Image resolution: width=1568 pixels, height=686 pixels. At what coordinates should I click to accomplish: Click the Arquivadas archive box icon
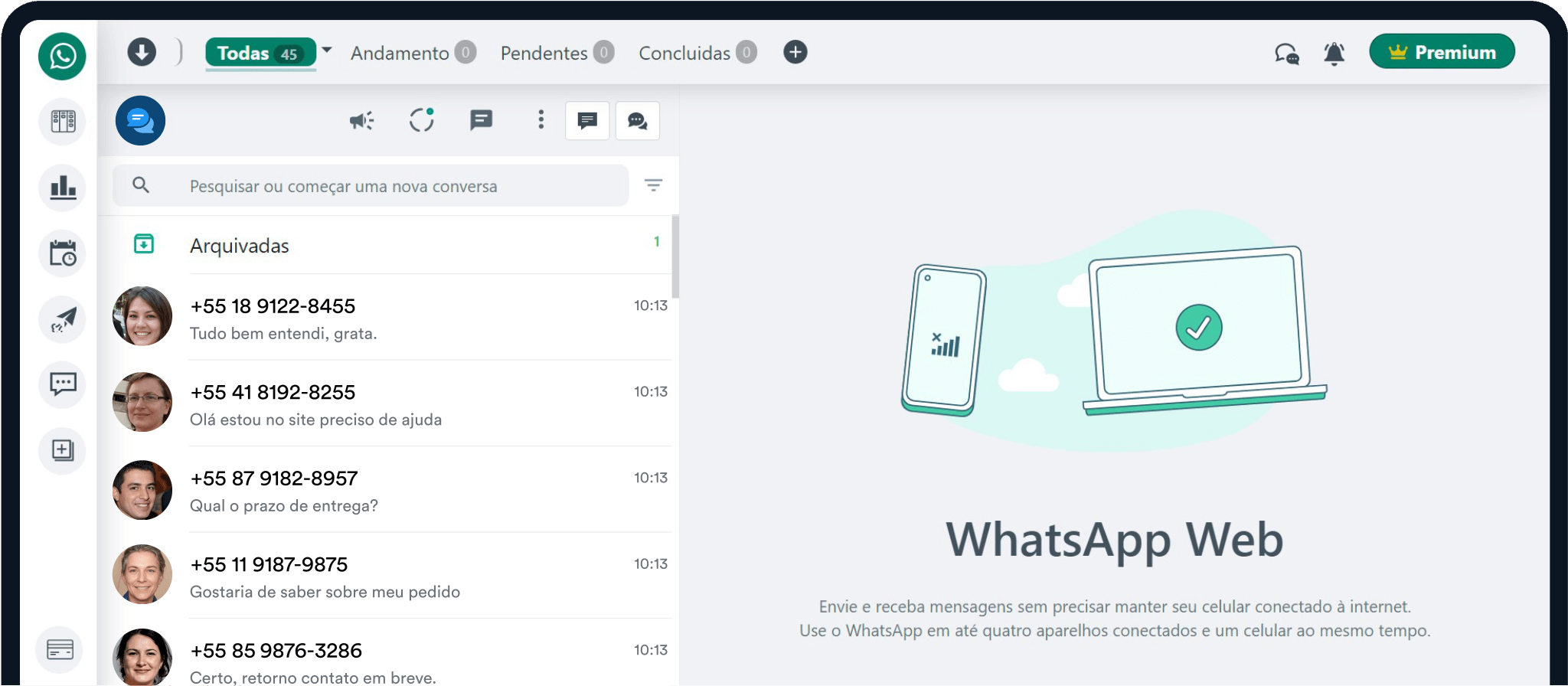[x=144, y=244]
